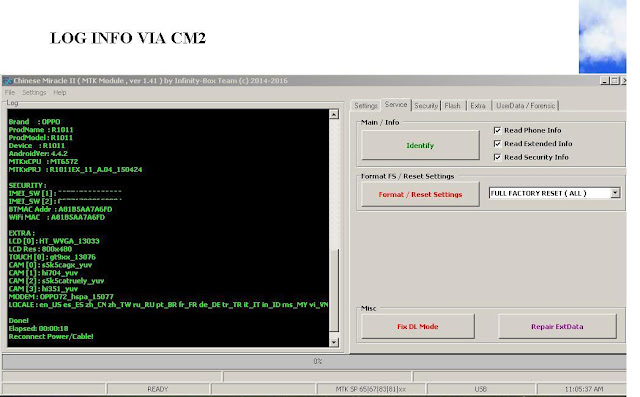Click the Reconnect Power/Cable! log line
The height and width of the screenshot is (397, 640).
[51, 337]
